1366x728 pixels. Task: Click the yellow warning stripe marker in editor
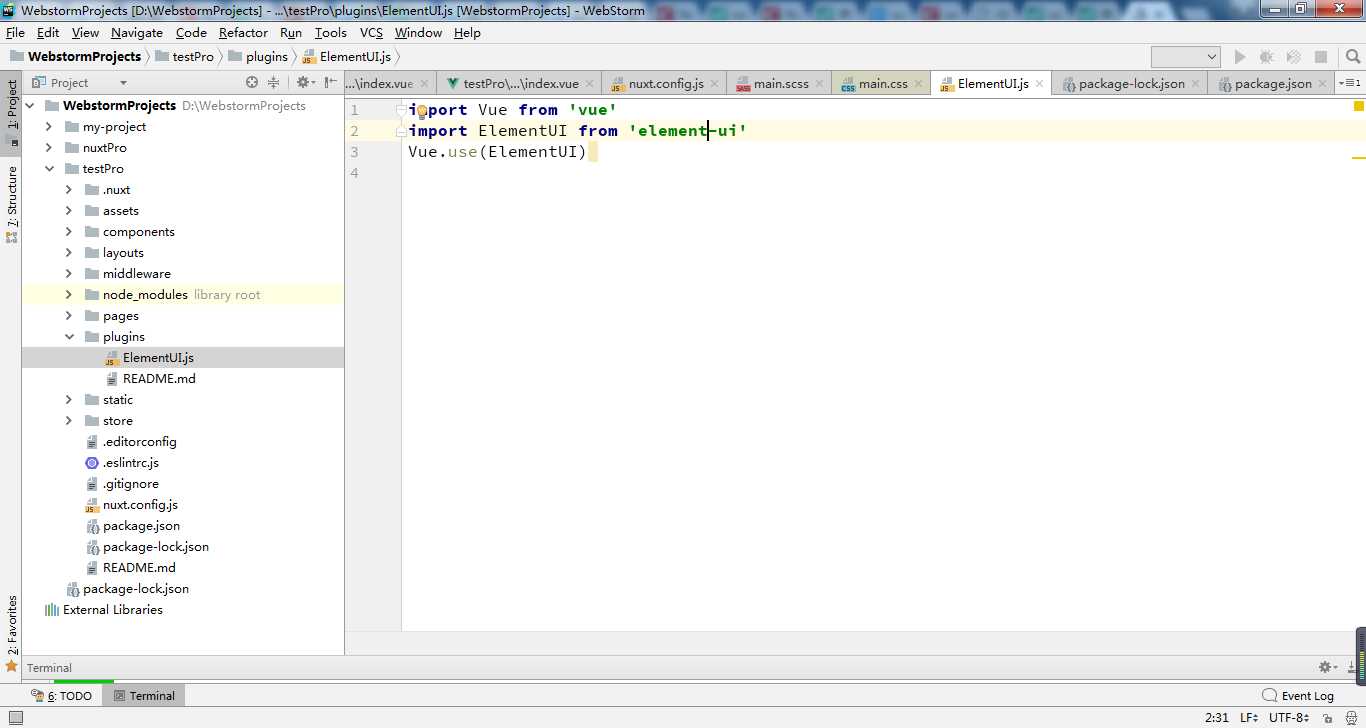pyautogui.click(x=1359, y=157)
